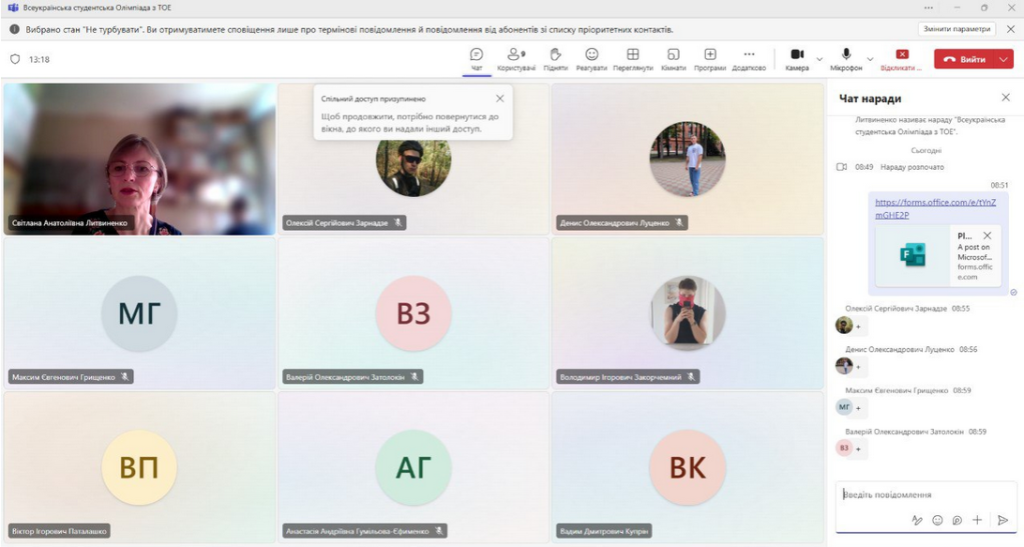
Task: Click Володимир Ігорович Закорчемний profile photo
Action: click(x=688, y=313)
